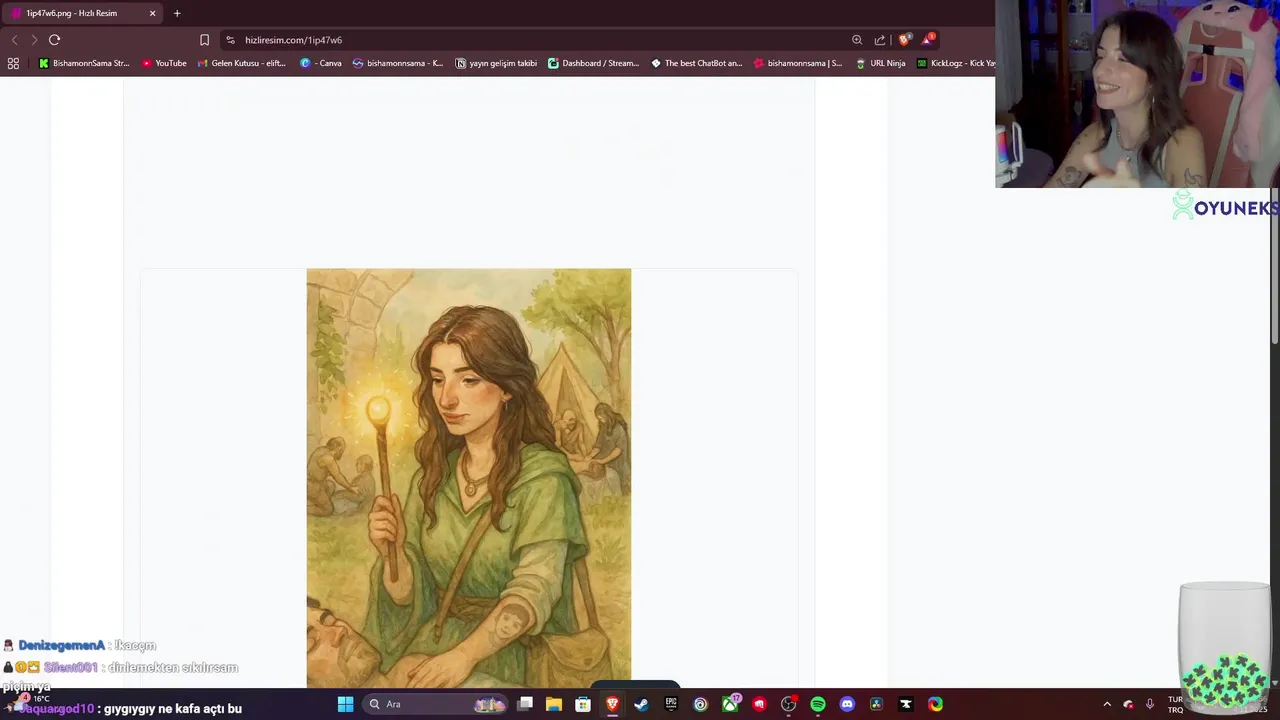Open Microsoft Store from the taskbar

click(583, 704)
